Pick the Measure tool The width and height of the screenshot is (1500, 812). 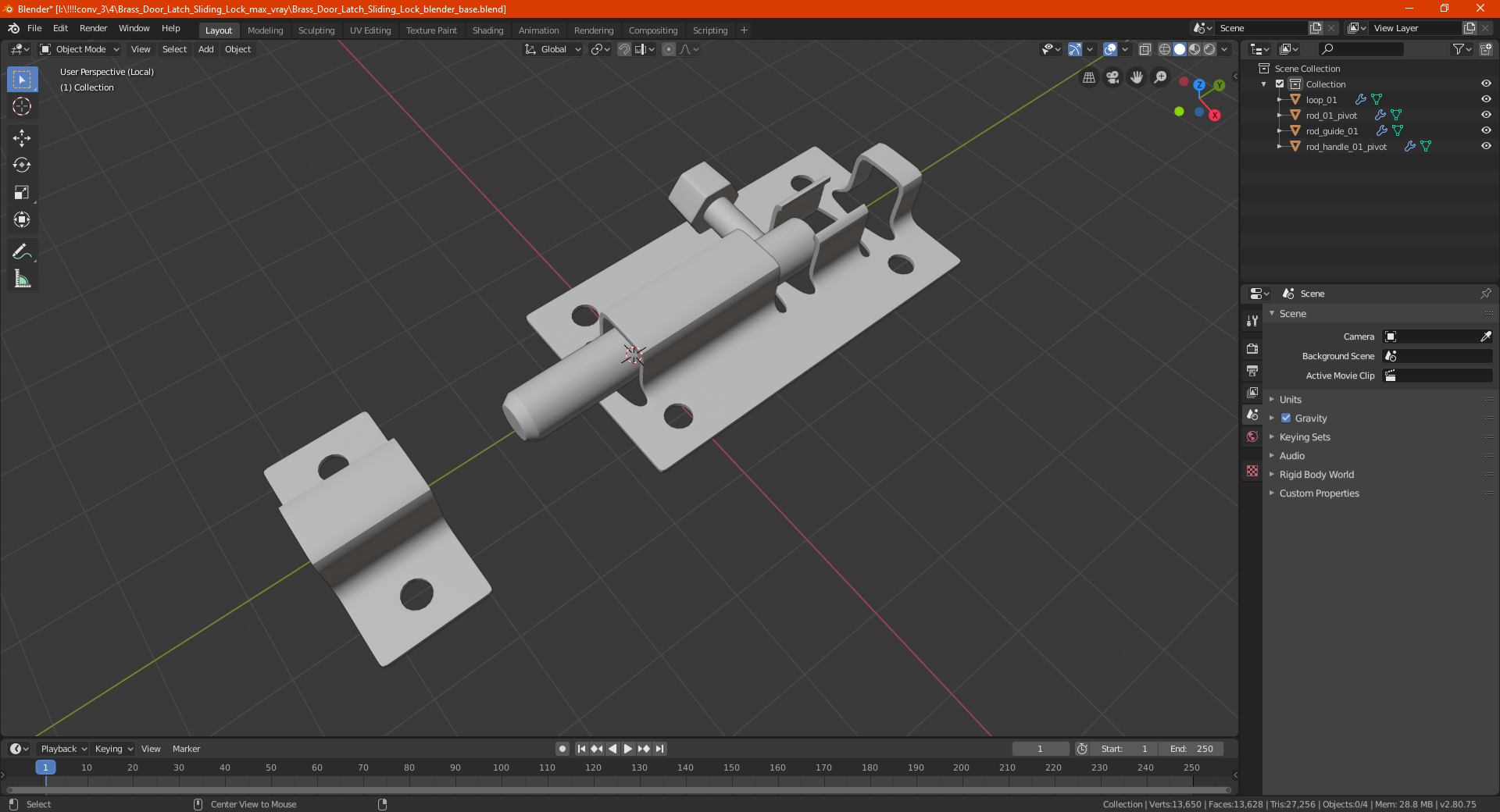click(x=22, y=279)
